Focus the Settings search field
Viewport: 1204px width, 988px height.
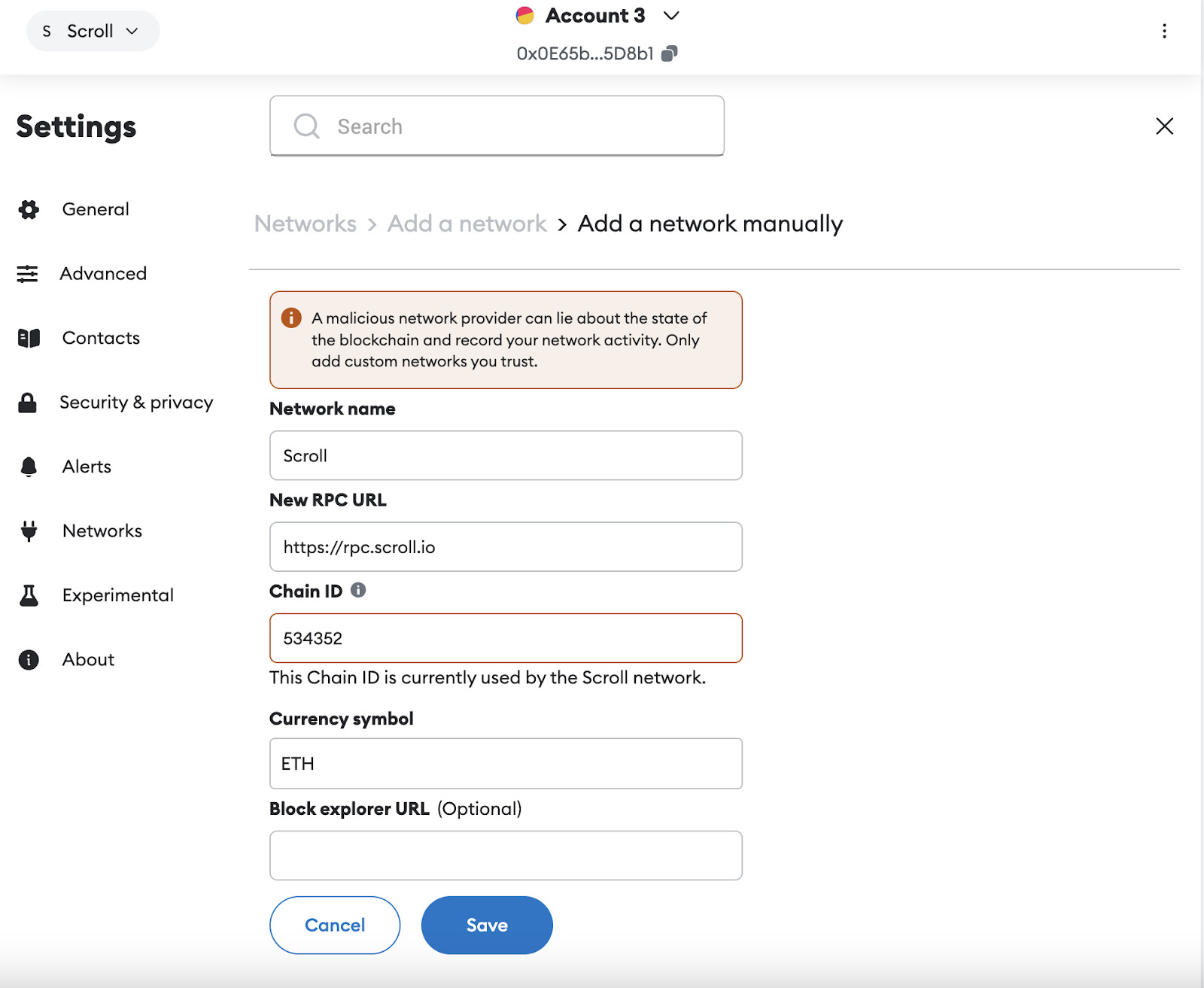pos(497,126)
